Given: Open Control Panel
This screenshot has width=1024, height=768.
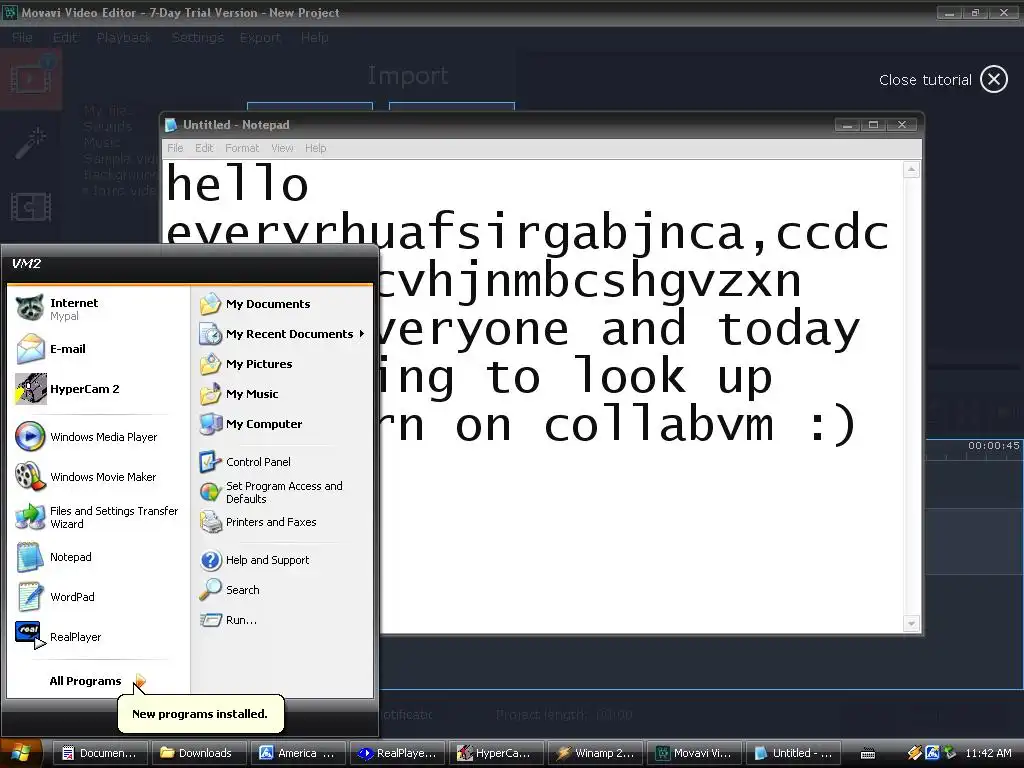Looking at the screenshot, I should click(282, 462).
